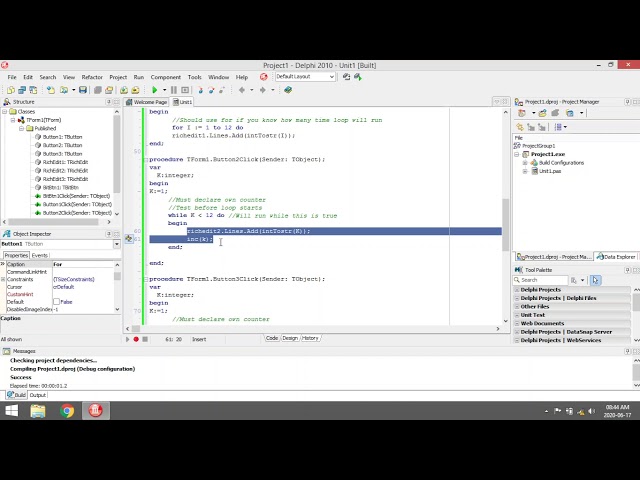Switch to the Welcome Page tab

point(147,102)
